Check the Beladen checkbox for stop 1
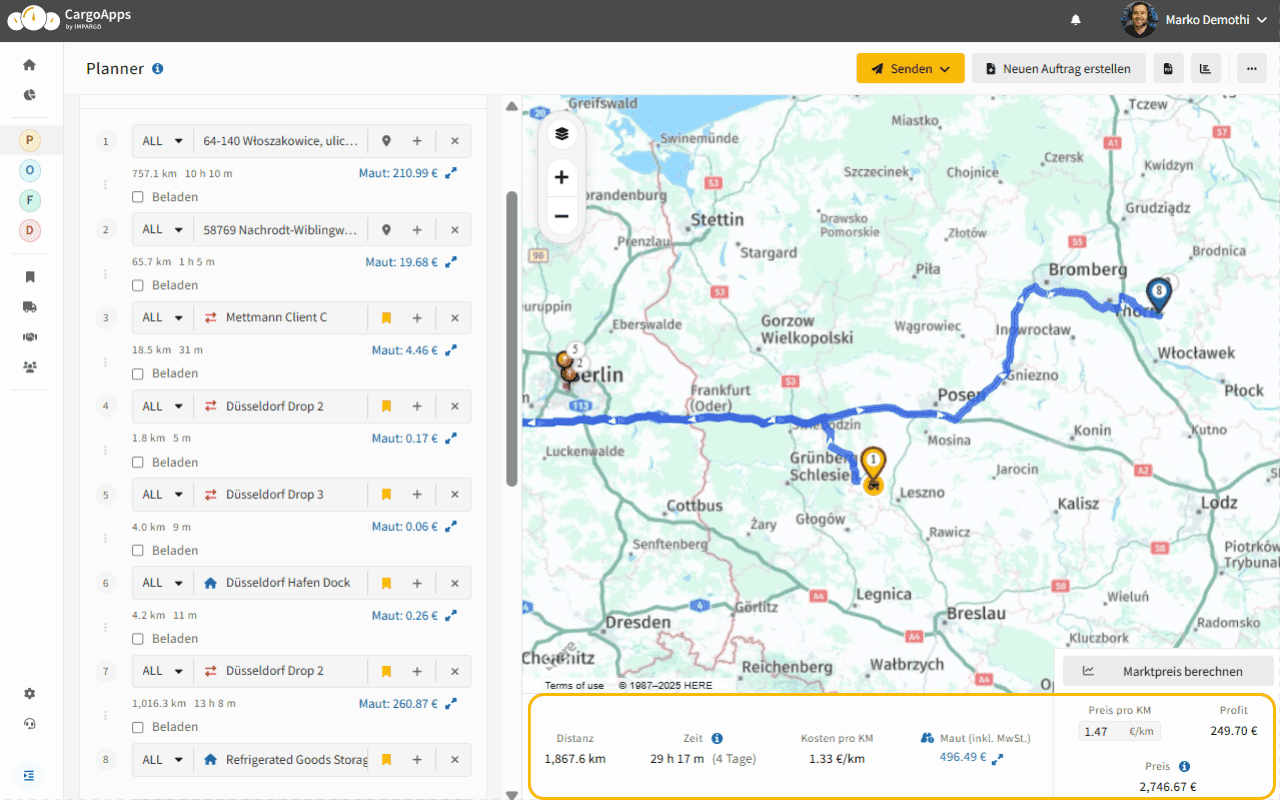Image resolution: width=1280 pixels, height=800 pixels. (x=137, y=197)
